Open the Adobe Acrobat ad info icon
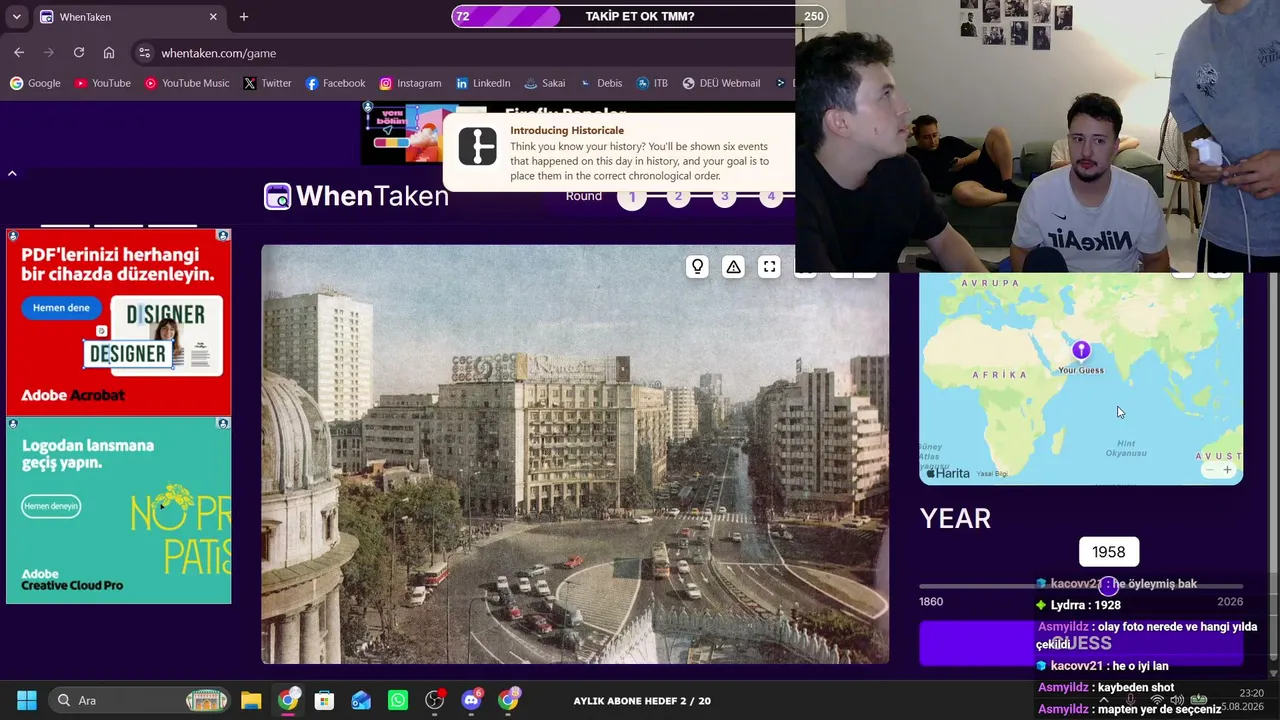Screen dimensions: 1280x720 (x=223, y=235)
